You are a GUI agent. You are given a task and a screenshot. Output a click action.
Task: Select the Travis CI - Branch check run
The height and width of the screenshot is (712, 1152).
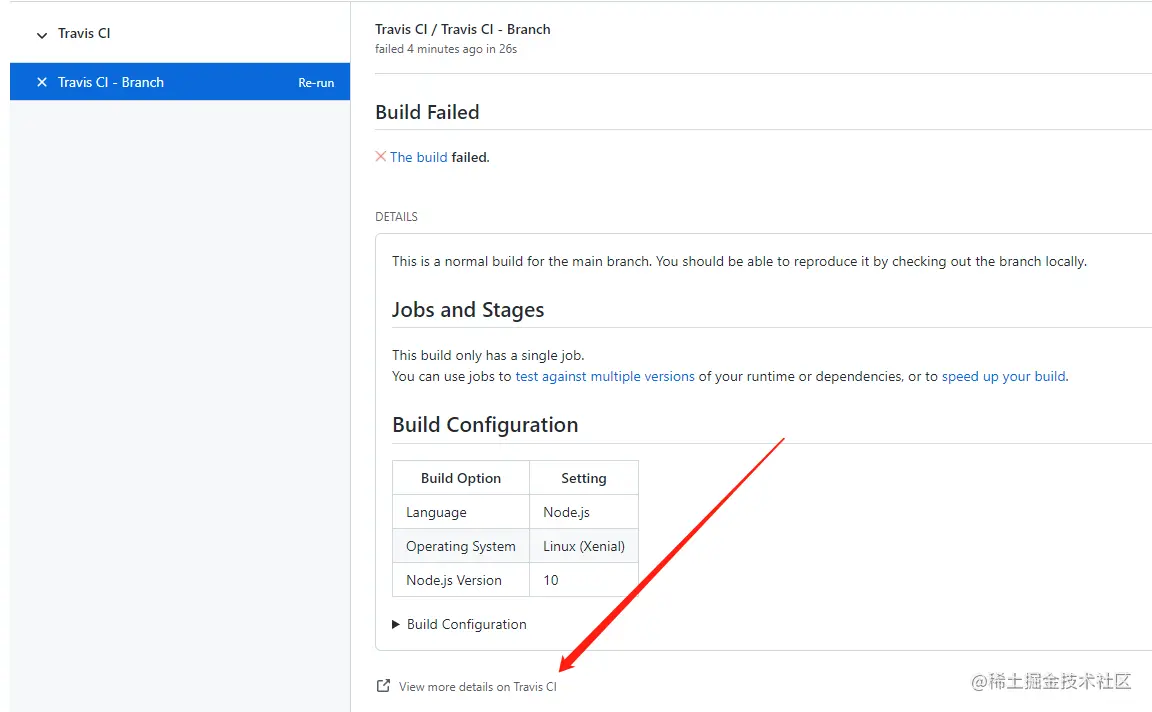pos(111,82)
